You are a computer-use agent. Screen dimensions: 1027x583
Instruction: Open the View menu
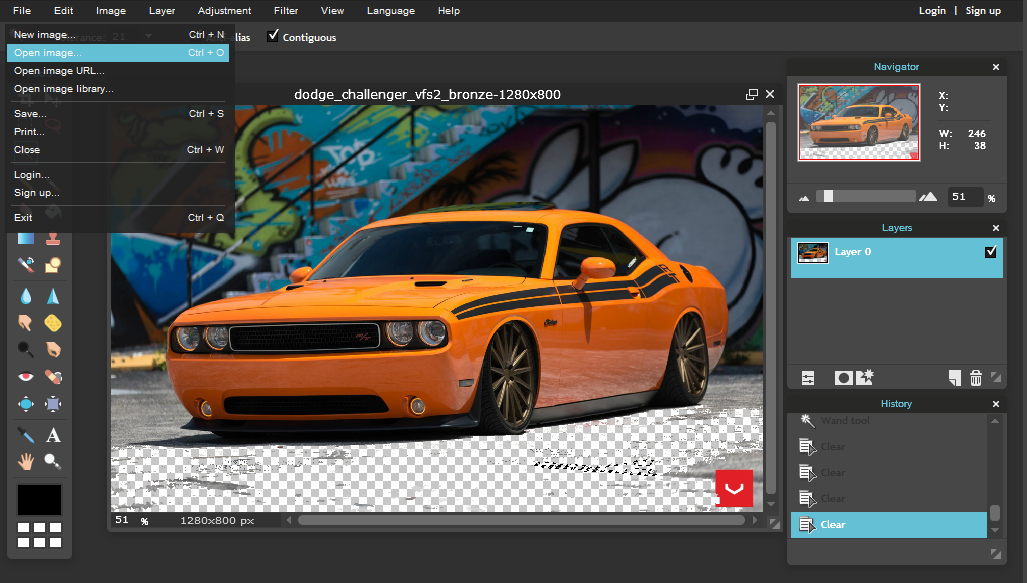coord(332,10)
